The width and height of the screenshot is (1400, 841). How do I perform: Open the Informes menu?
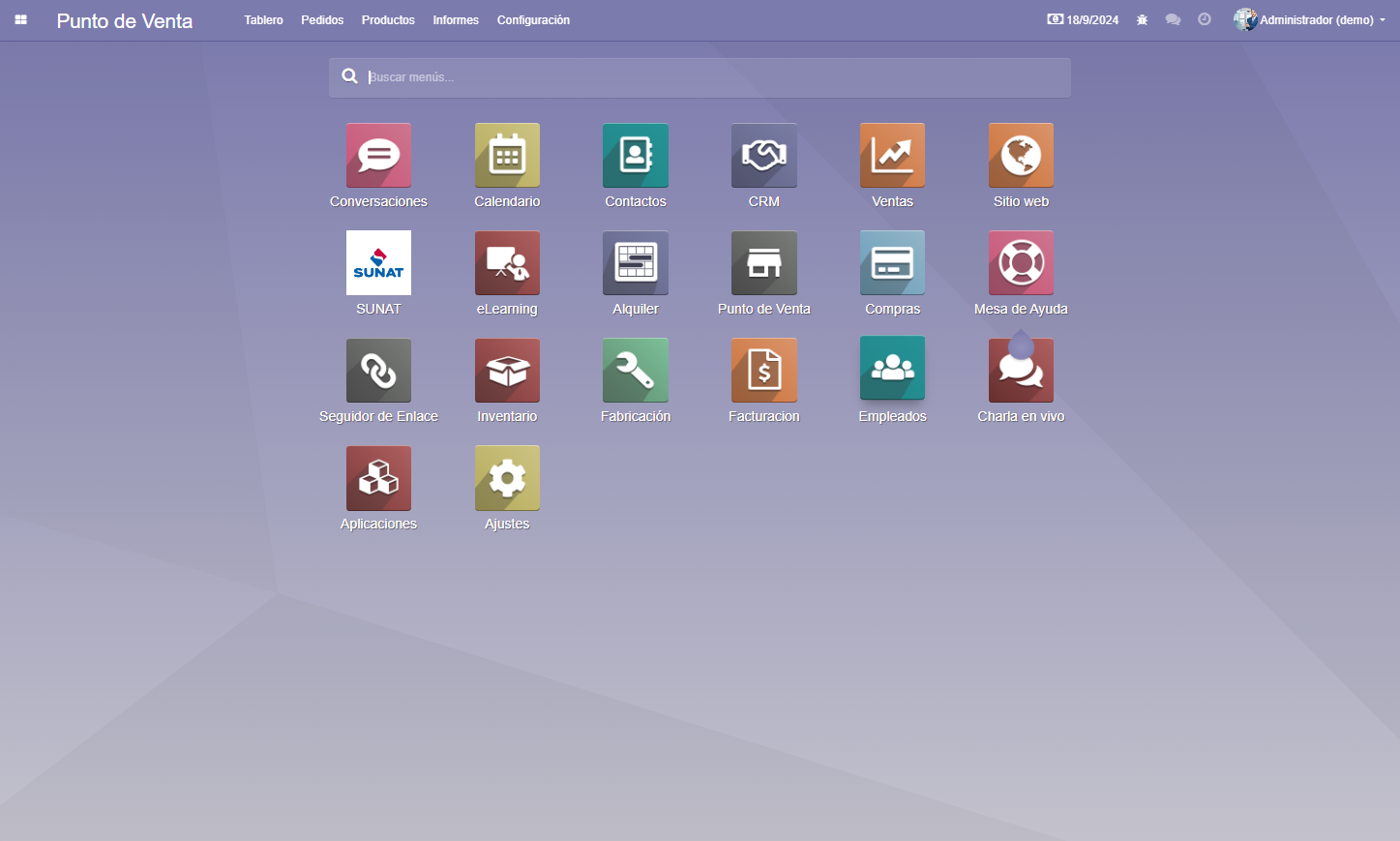point(456,20)
